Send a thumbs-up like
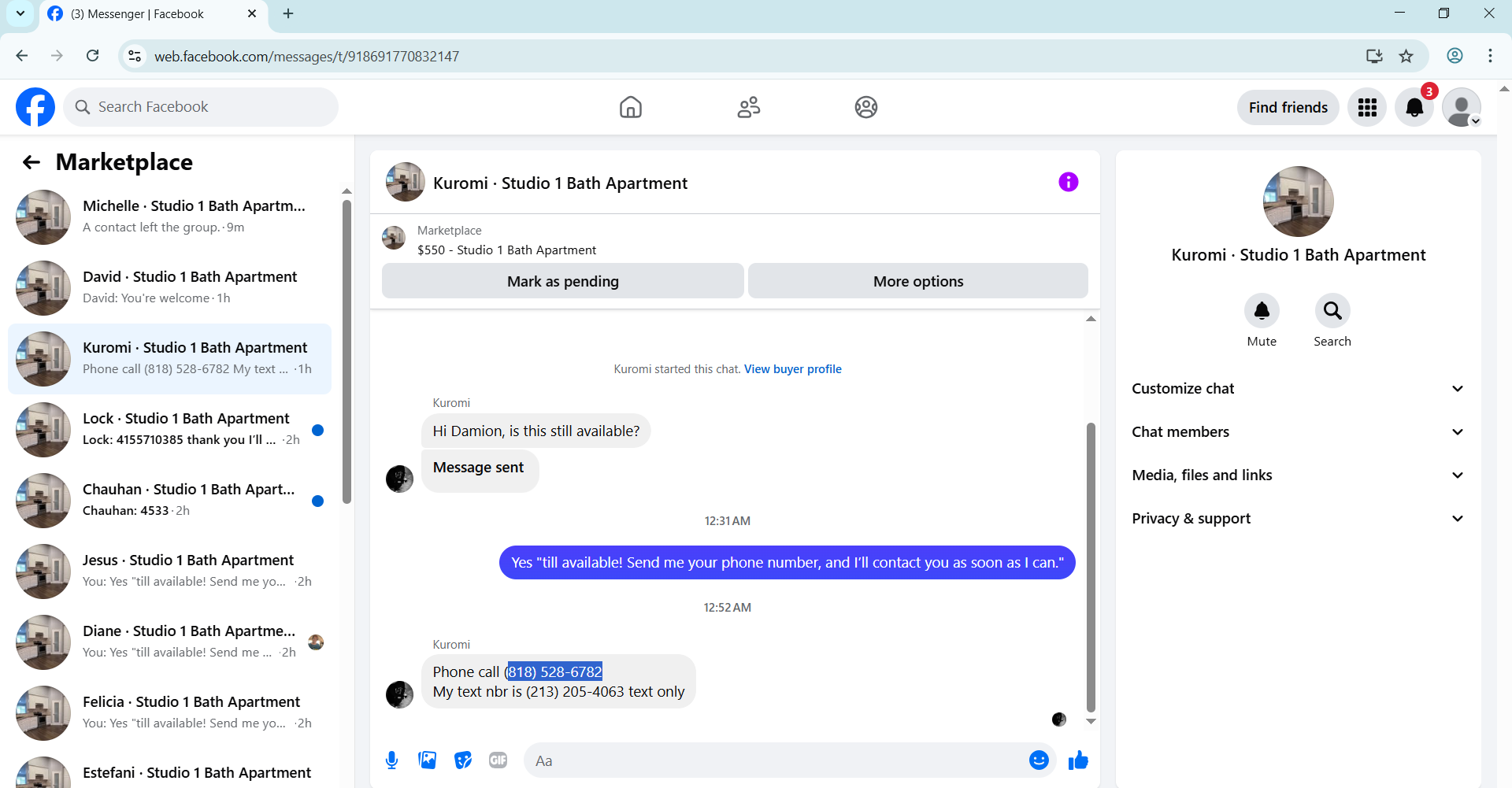 pos(1078,760)
